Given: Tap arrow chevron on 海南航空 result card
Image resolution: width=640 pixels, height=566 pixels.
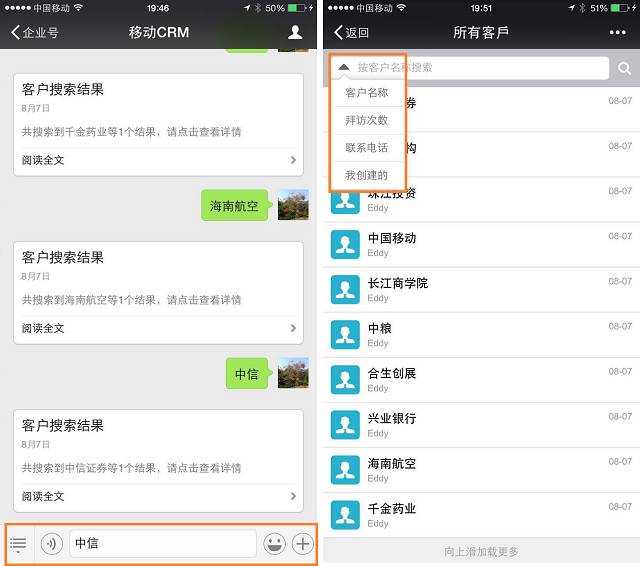Looking at the screenshot, I should click(293, 328).
